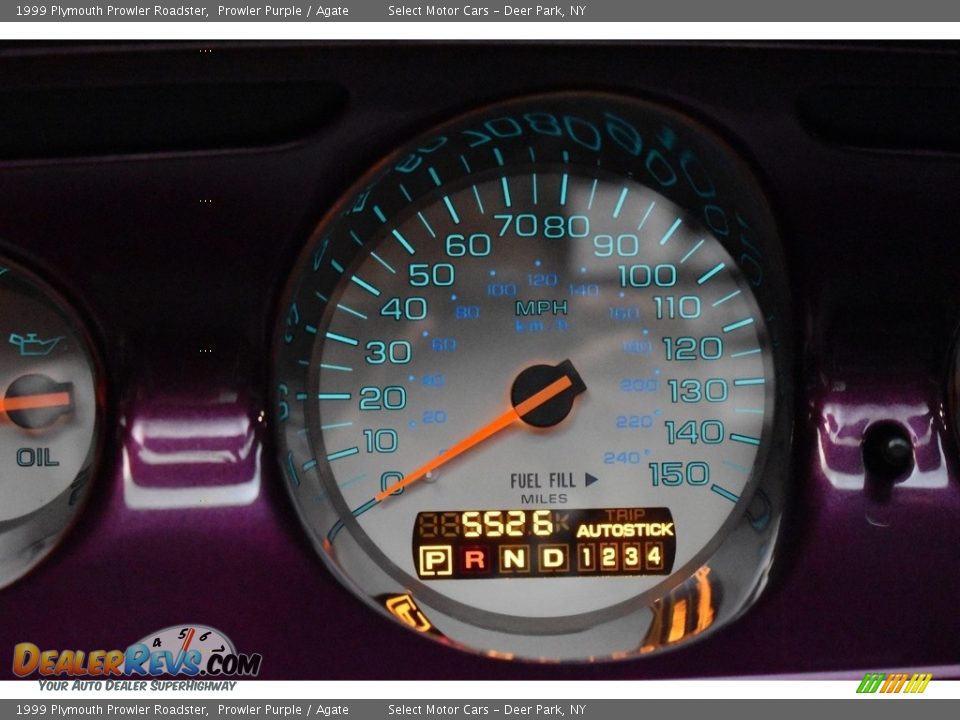Click the 120 mph mark on the outer scale

tap(692, 349)
